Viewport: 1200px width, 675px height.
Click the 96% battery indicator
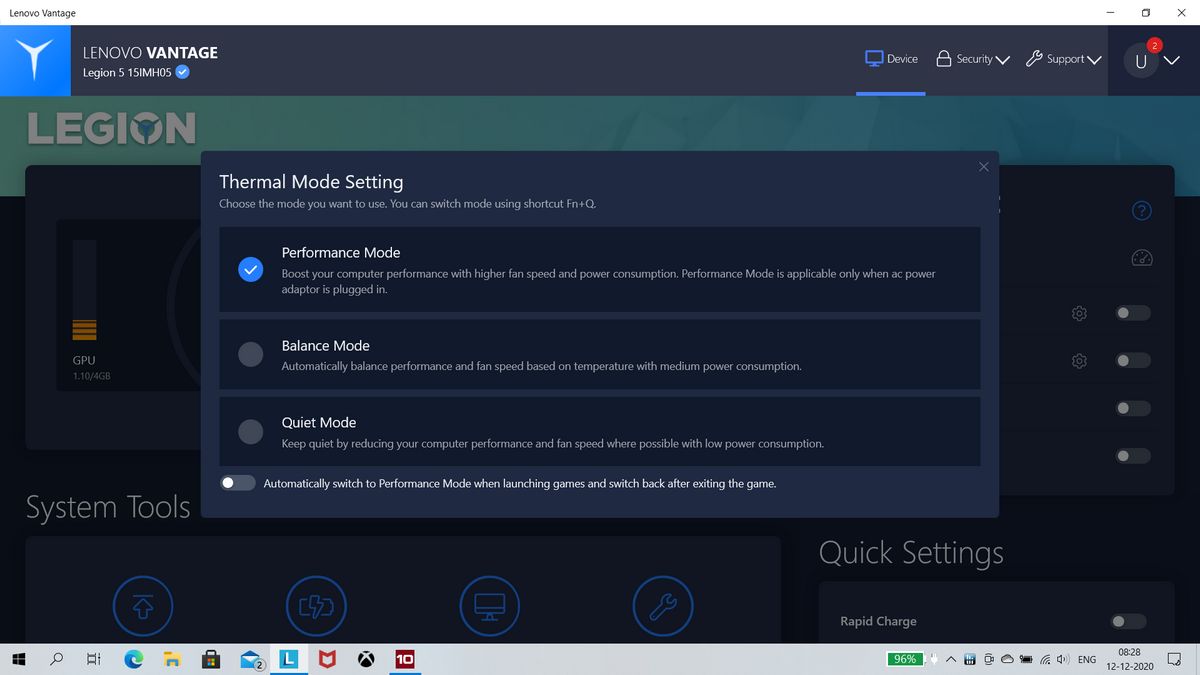[905, 659]
